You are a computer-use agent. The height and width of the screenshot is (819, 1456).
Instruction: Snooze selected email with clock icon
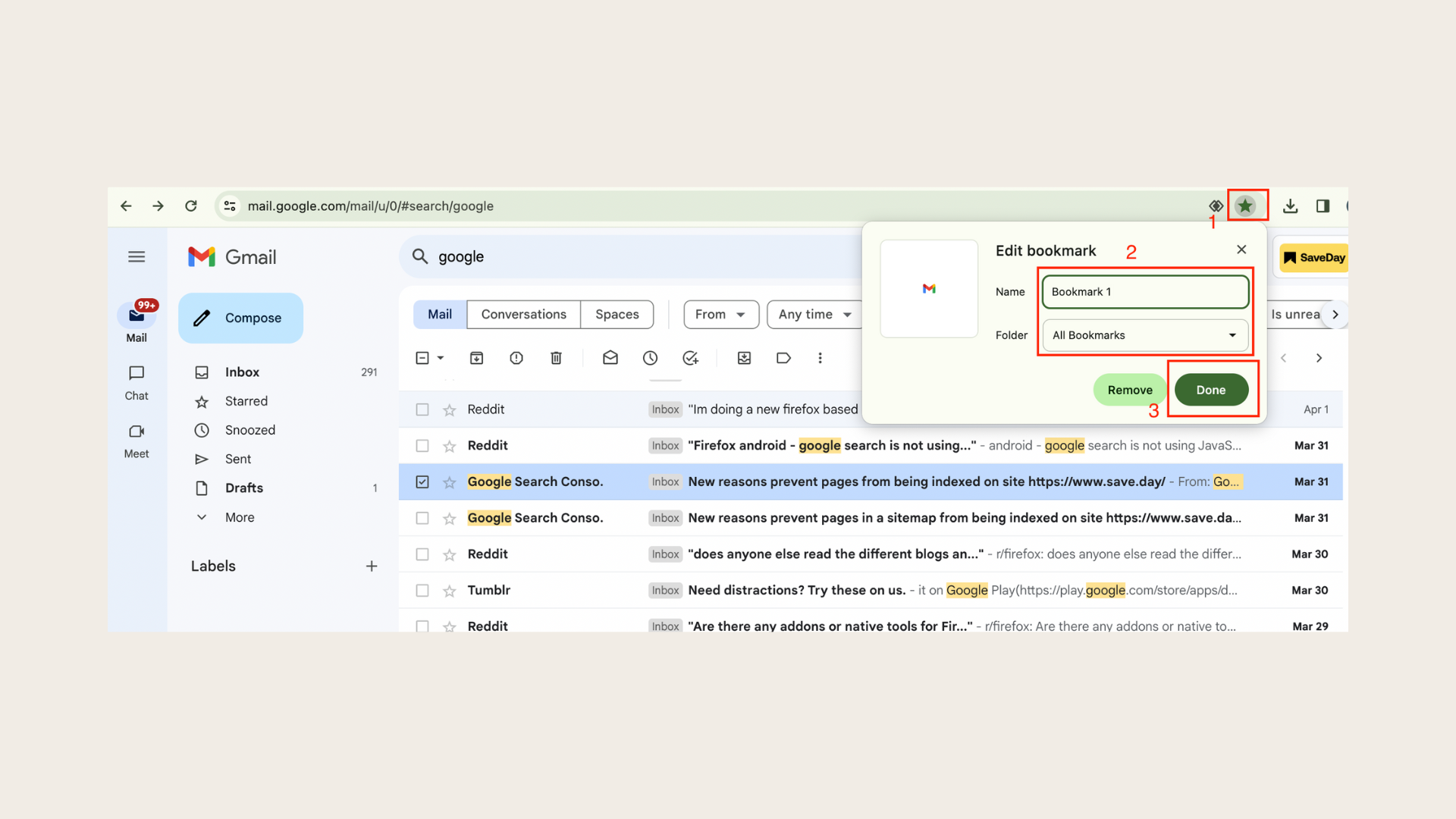650,358
